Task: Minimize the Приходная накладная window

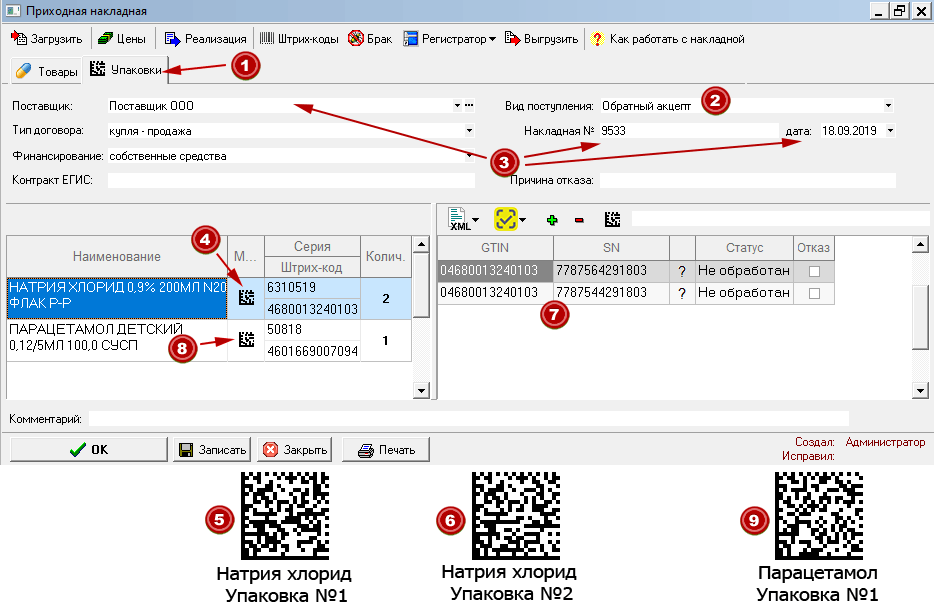Action: coord(879,11)
